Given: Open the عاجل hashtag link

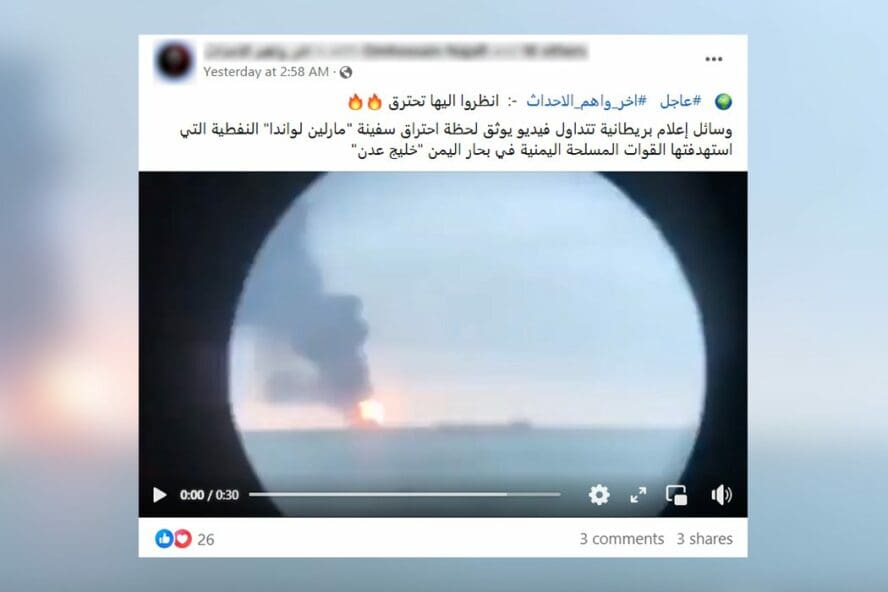Looking at the screenshot, I should [x=681, y=101].
